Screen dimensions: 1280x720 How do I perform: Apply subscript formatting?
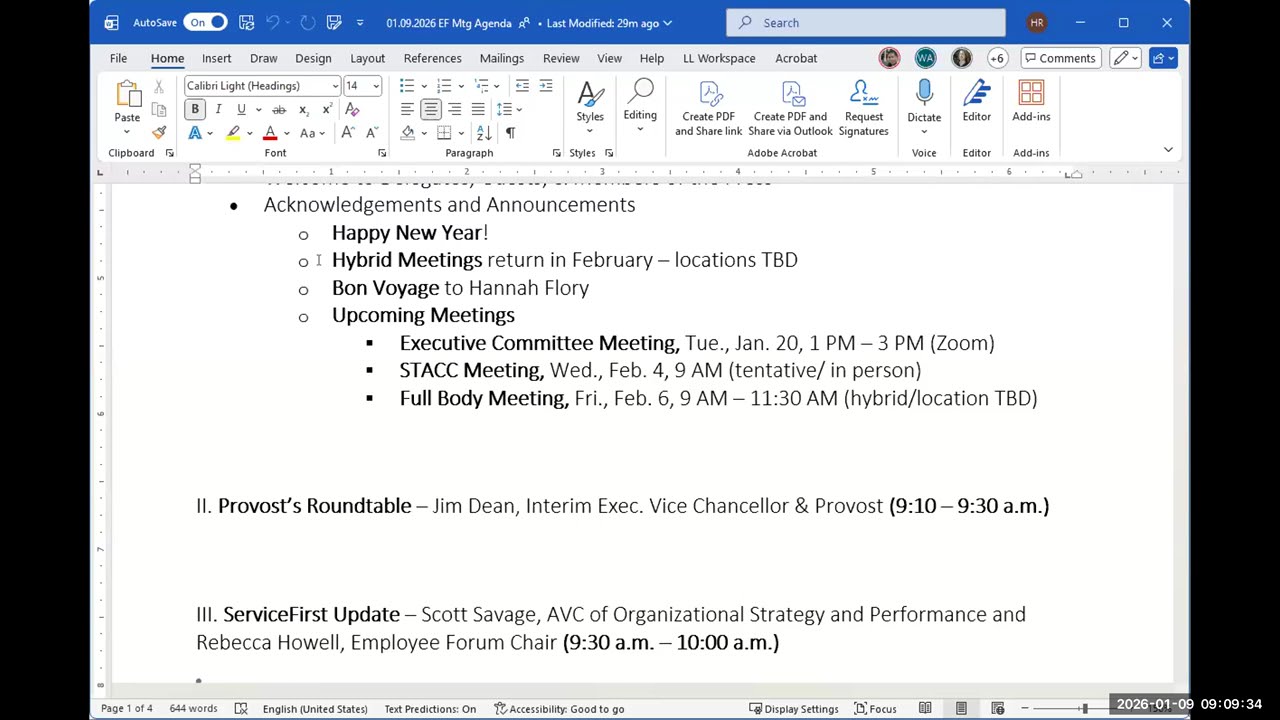click(x=303, y=109)
